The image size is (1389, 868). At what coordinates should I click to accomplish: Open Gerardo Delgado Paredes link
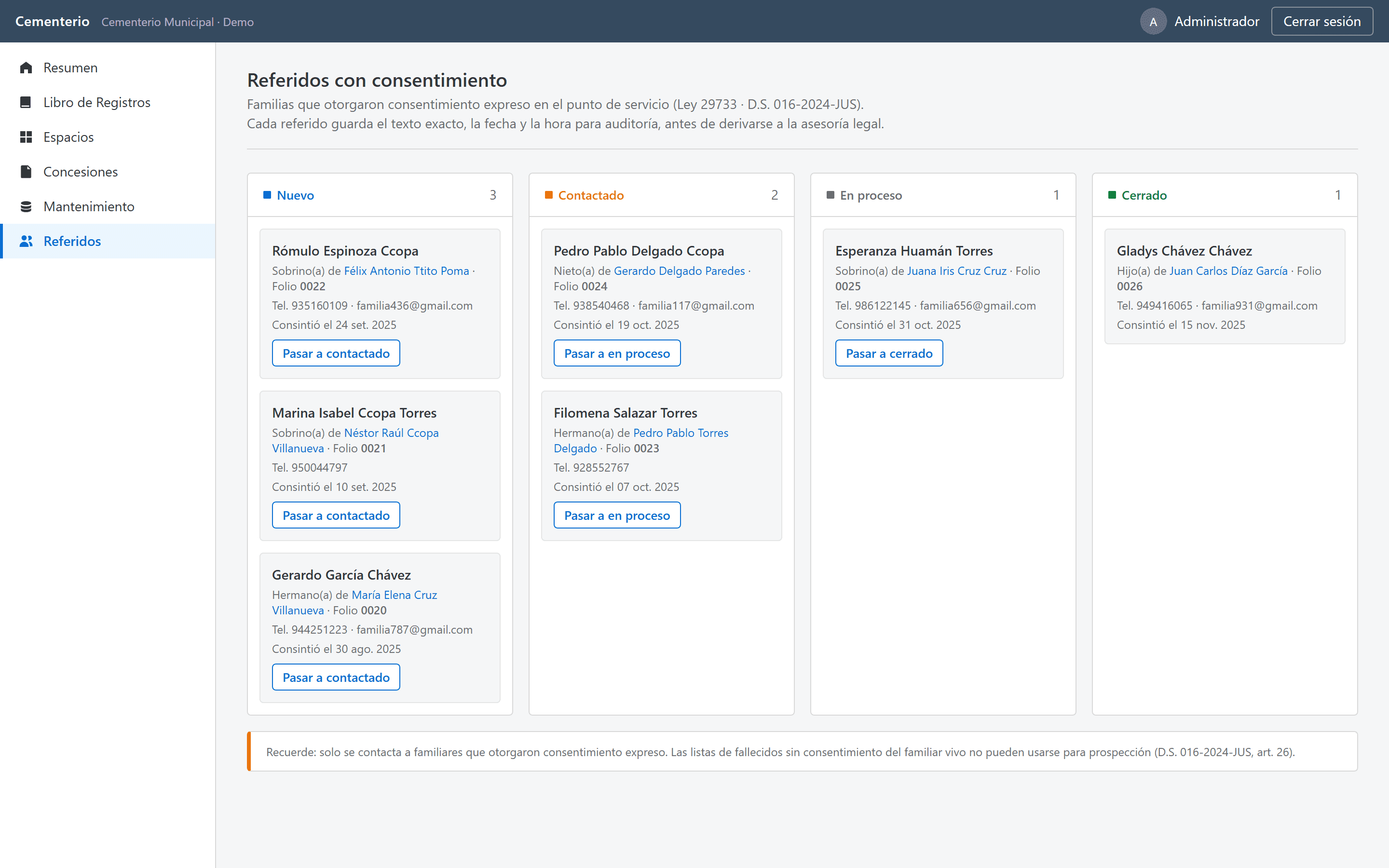pyautogui.click(x=679, y=271)
